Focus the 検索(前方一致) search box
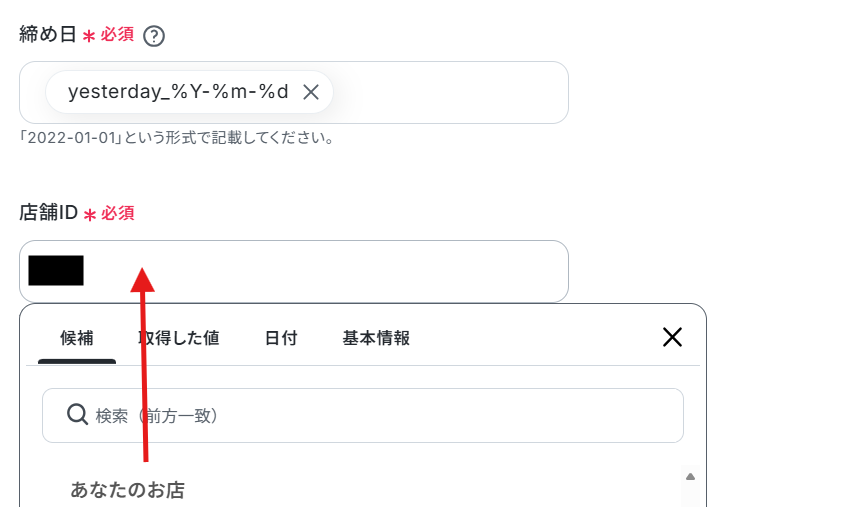Viewport: 858px width, 507px height. tap(363, 416)
